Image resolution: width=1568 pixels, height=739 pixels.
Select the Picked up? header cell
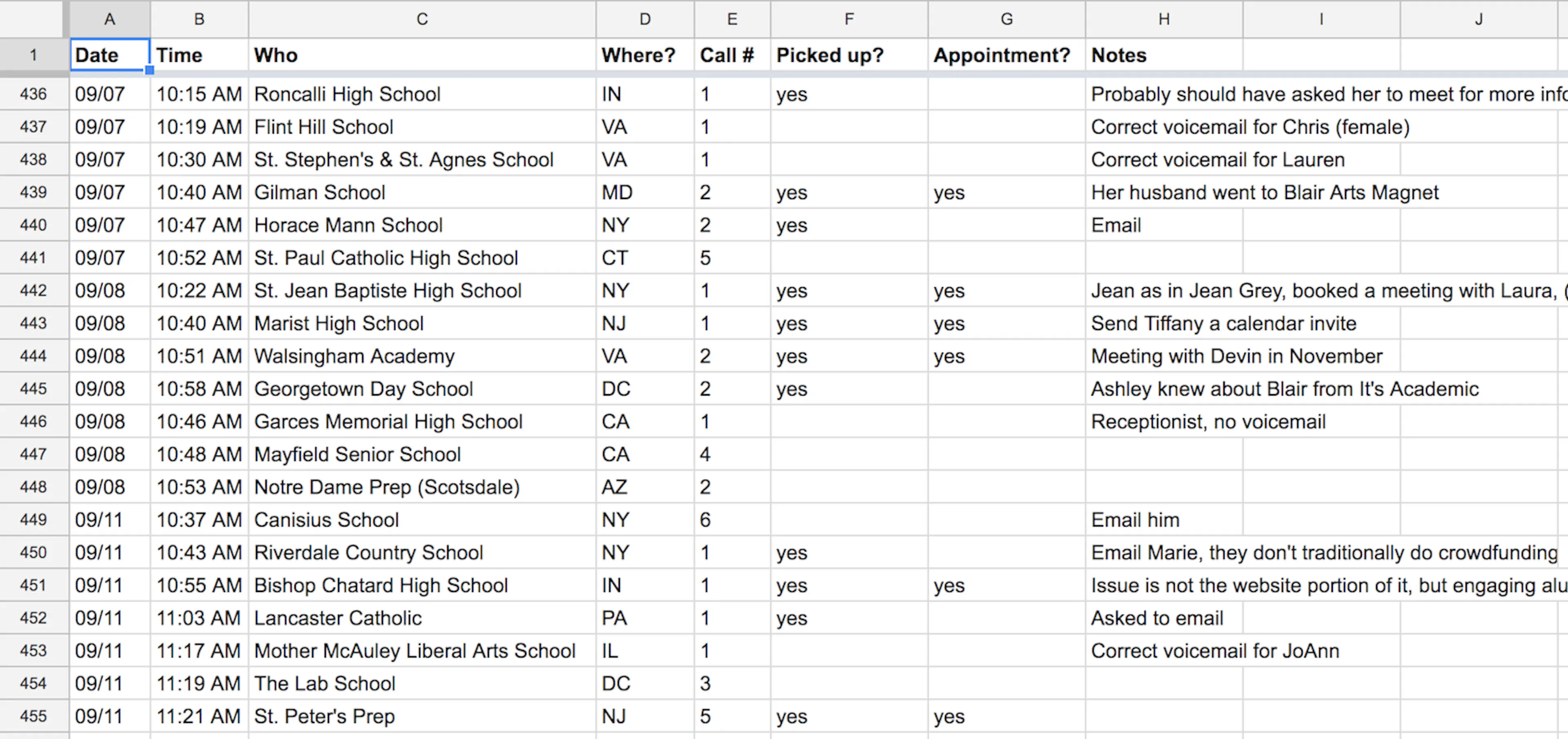[x=849, y=55]
